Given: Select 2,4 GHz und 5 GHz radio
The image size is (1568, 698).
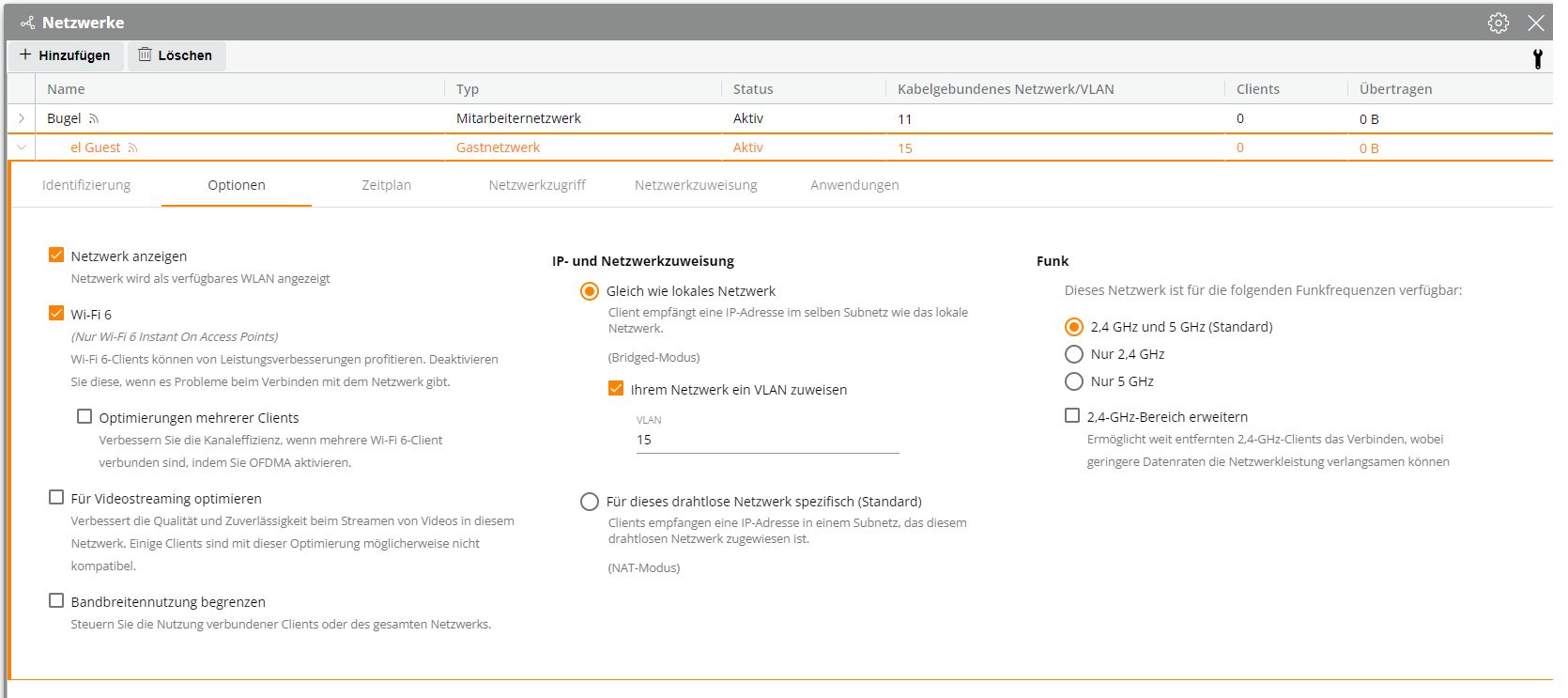Looking at the screenshot, I should pos(1074,327).
